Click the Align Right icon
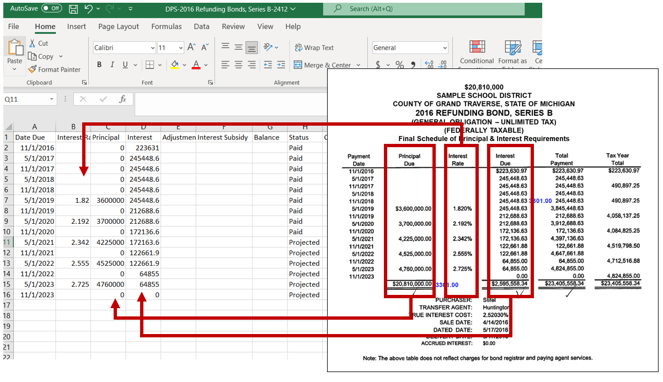This screenshot has width=663, height=382. [252, 65]
